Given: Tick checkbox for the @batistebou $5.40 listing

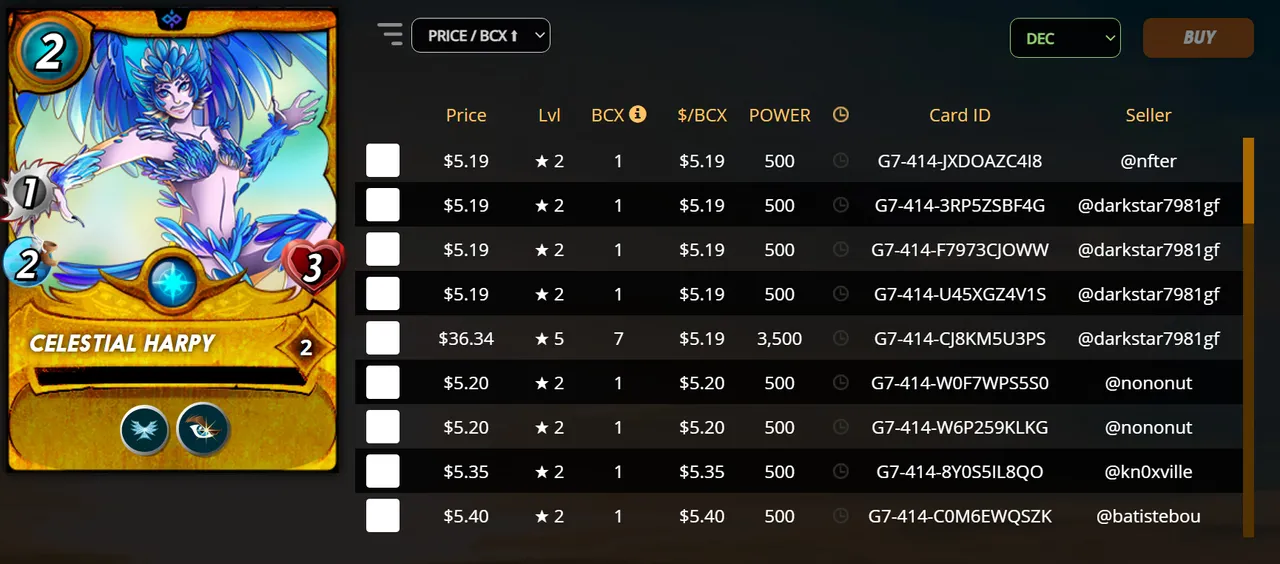Looking at the screenshot, I should coord(383,516).
